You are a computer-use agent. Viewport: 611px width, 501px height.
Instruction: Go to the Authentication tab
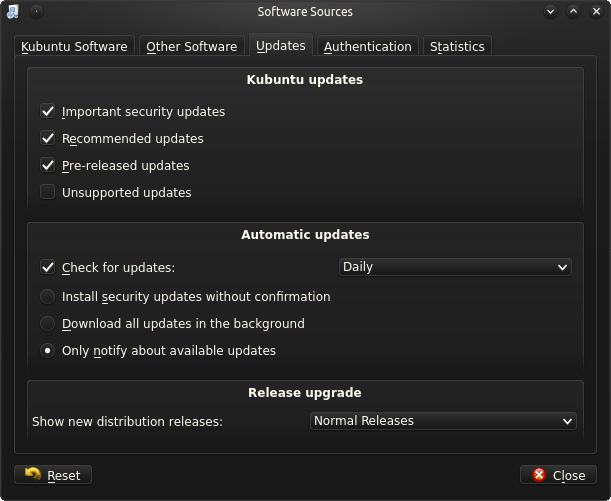367,46
